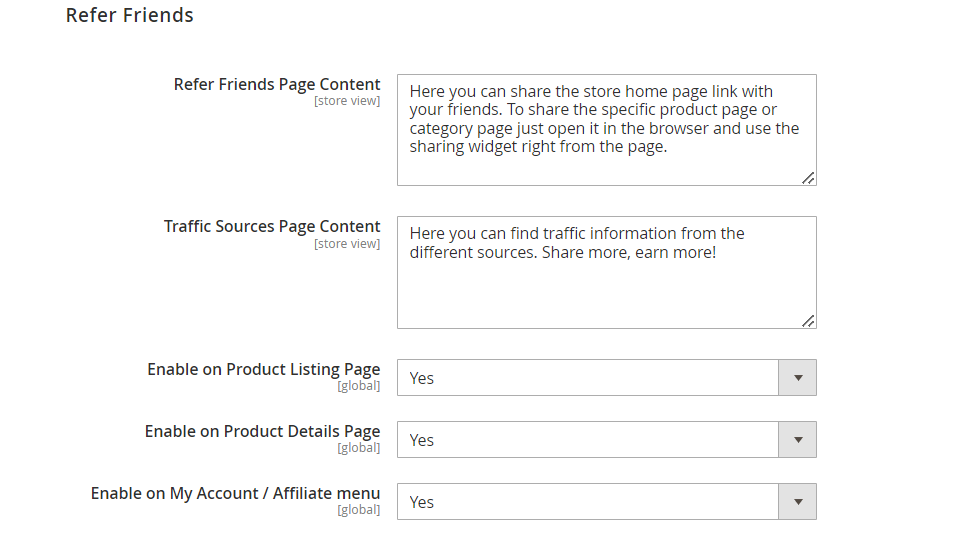Viewport: 967px width, 545px height.
Task: Click the Yes value in Product Details select
Action: click(422, 441)
